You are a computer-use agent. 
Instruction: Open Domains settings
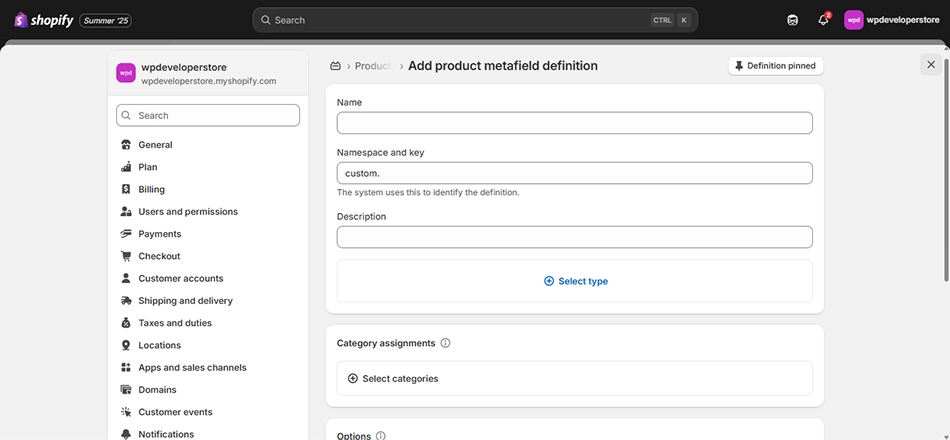click(x=158, y=390)
